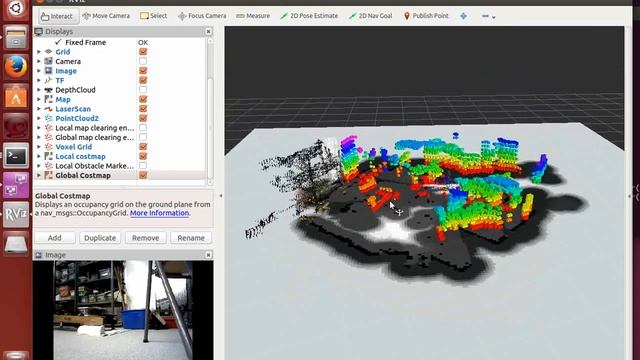Expand the Map display properties
Image resolution: width=640 pixels, height=360 pixels.
click(x=39, y=99)
